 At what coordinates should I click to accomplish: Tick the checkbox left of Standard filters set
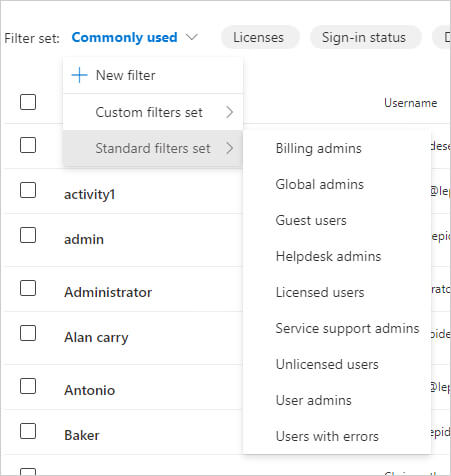[x=28, y=145]
